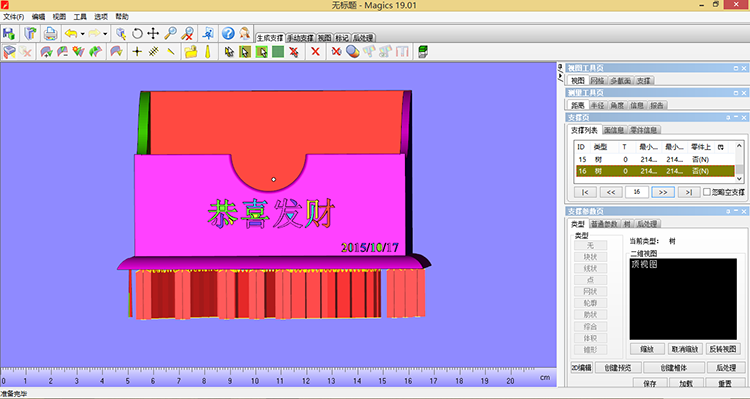Select highlighted support row ID 16
This screenshot has width=750, height=399.
(x=655, y=171)
